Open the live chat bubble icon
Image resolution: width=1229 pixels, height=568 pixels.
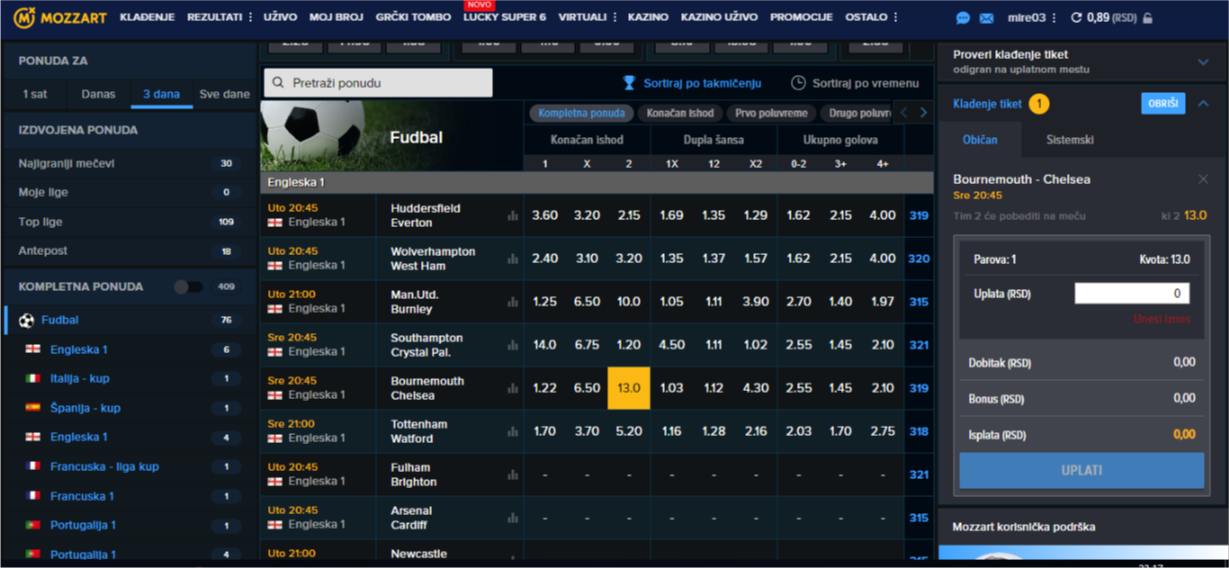click(x=963, y=18)
